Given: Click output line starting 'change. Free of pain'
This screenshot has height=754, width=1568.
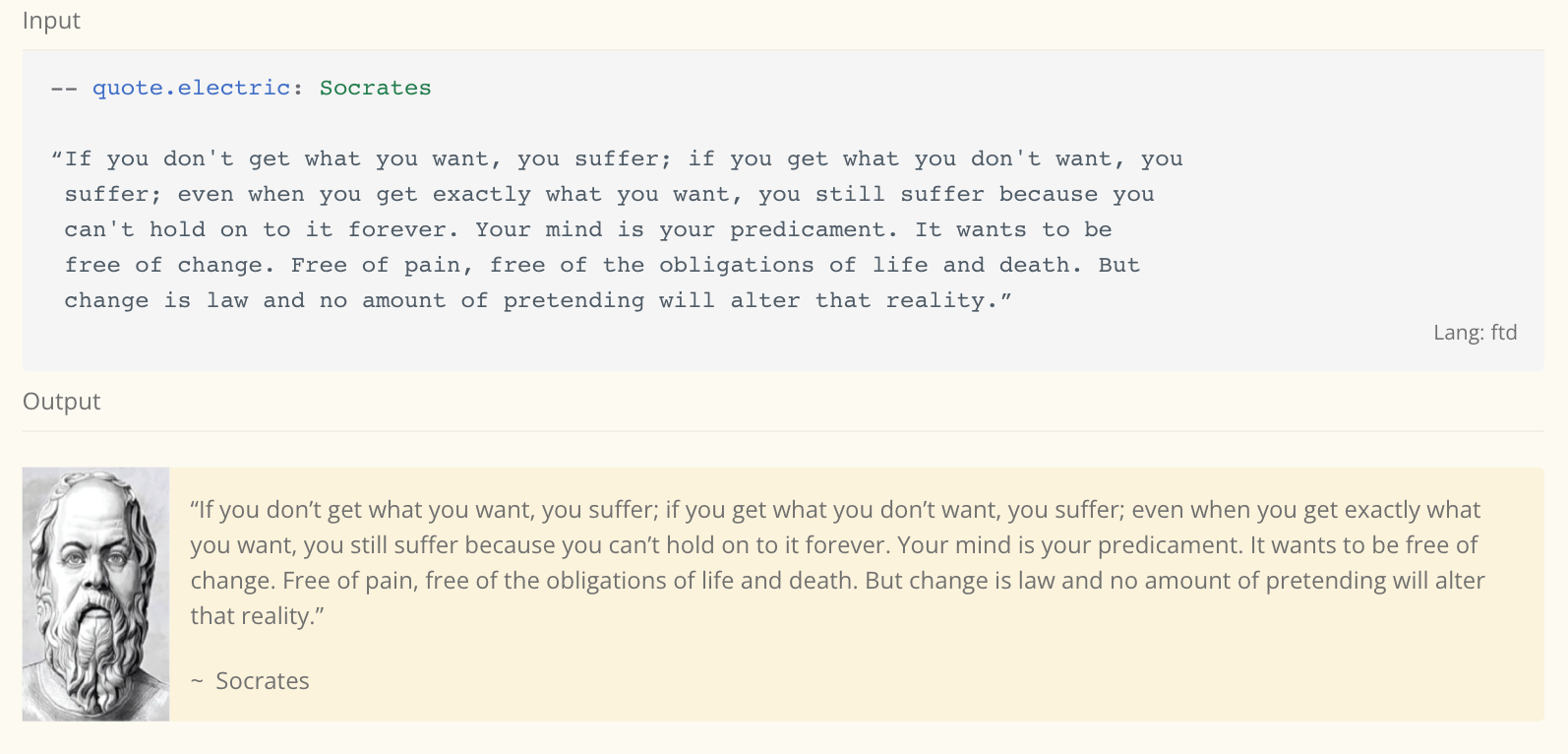Looking at the screenshot, I should (x=837, y=581).
